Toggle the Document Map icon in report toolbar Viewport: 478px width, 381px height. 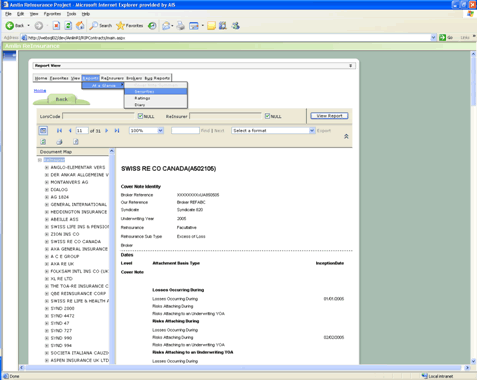pos(43,131)
